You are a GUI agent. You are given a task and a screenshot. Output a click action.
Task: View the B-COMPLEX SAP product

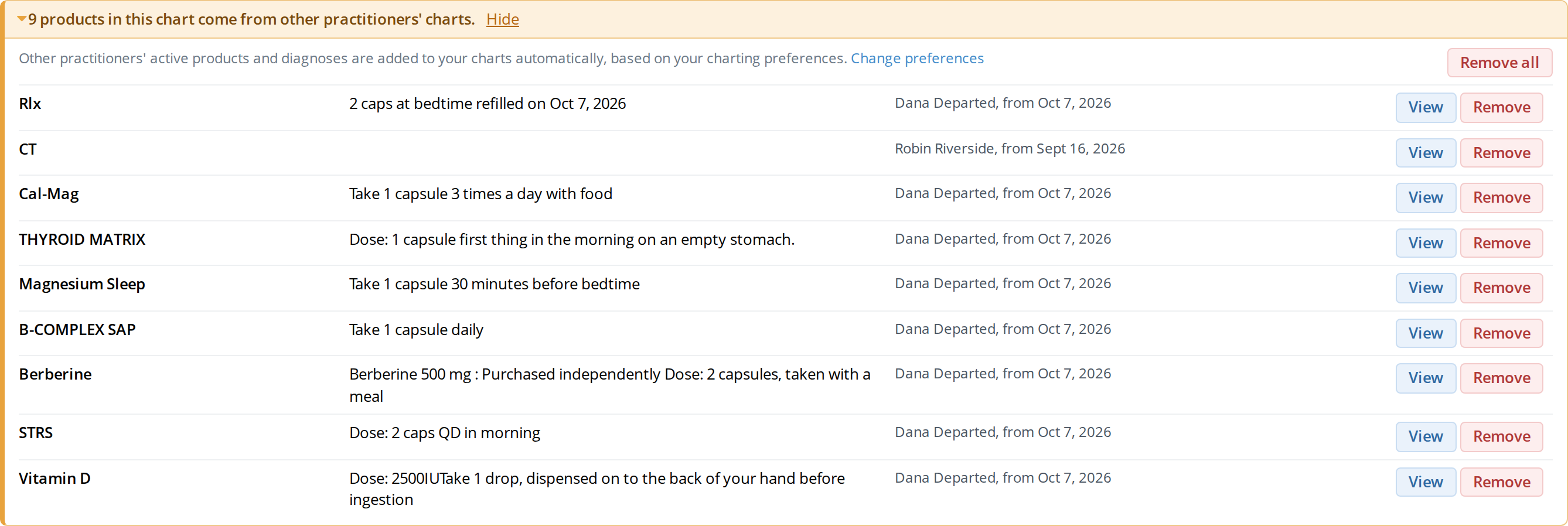tap(1426, 333)
